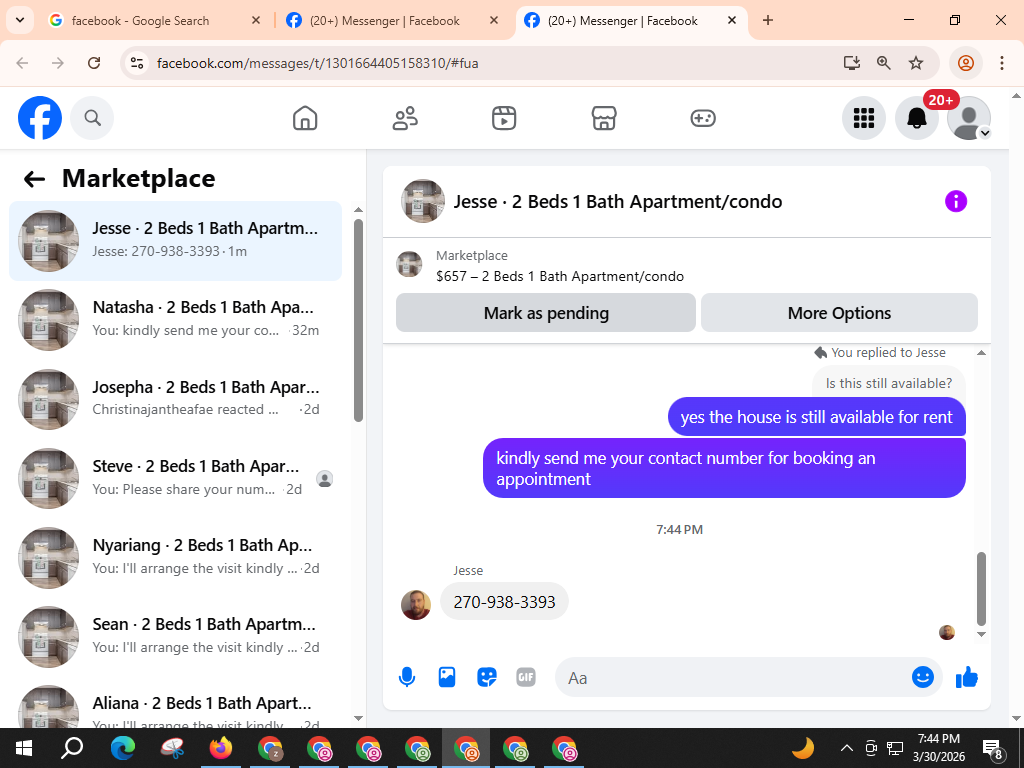Open Microsoft Edge from taskbar

[122, 748]
